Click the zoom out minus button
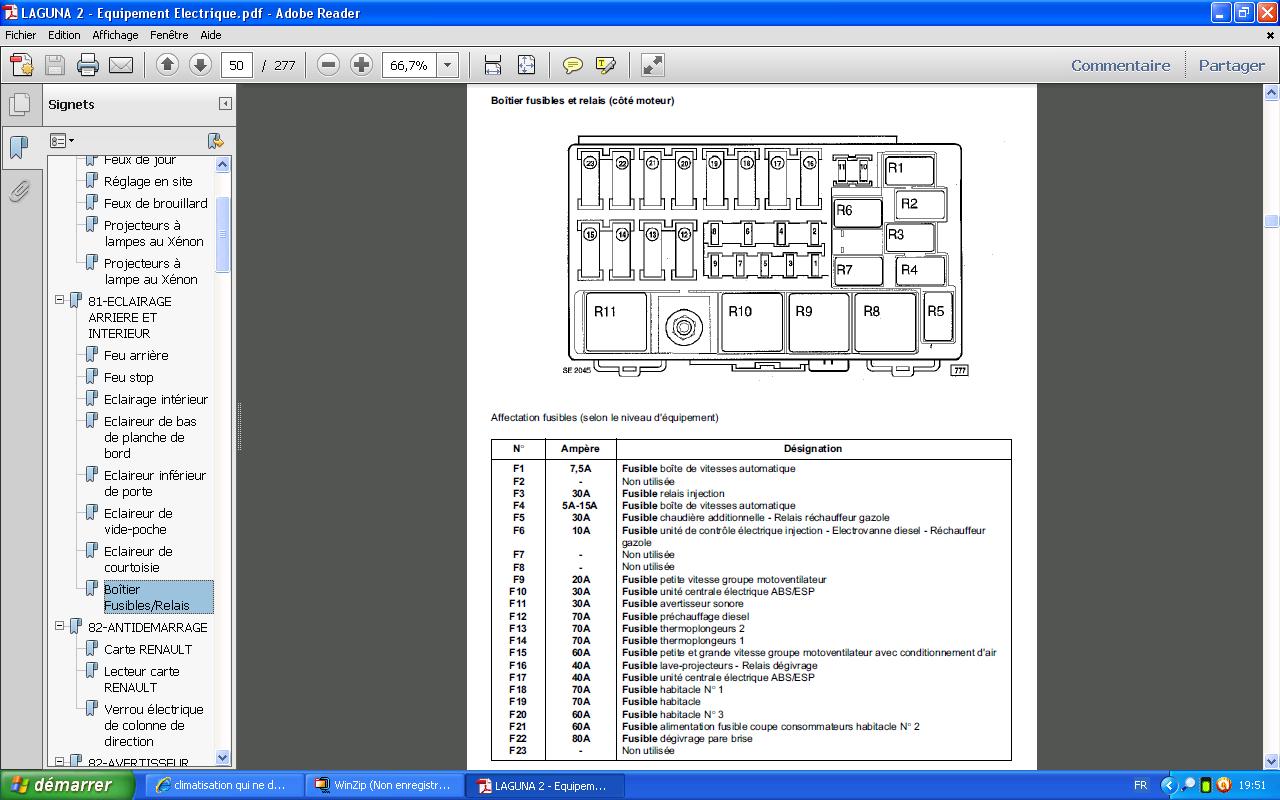The image size is (1280, 800). 328,65
